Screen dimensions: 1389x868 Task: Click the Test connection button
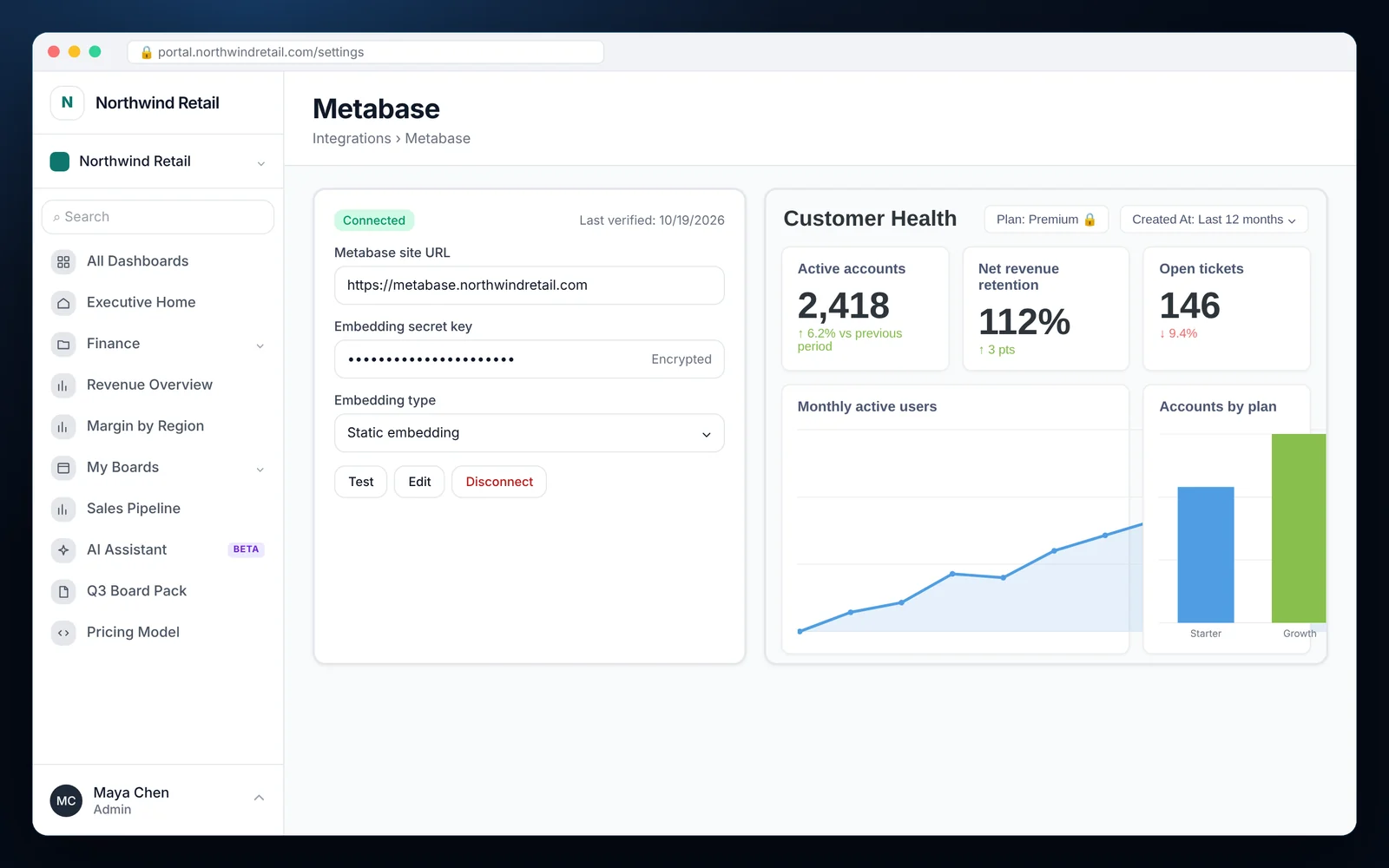[x=361, y=482]
